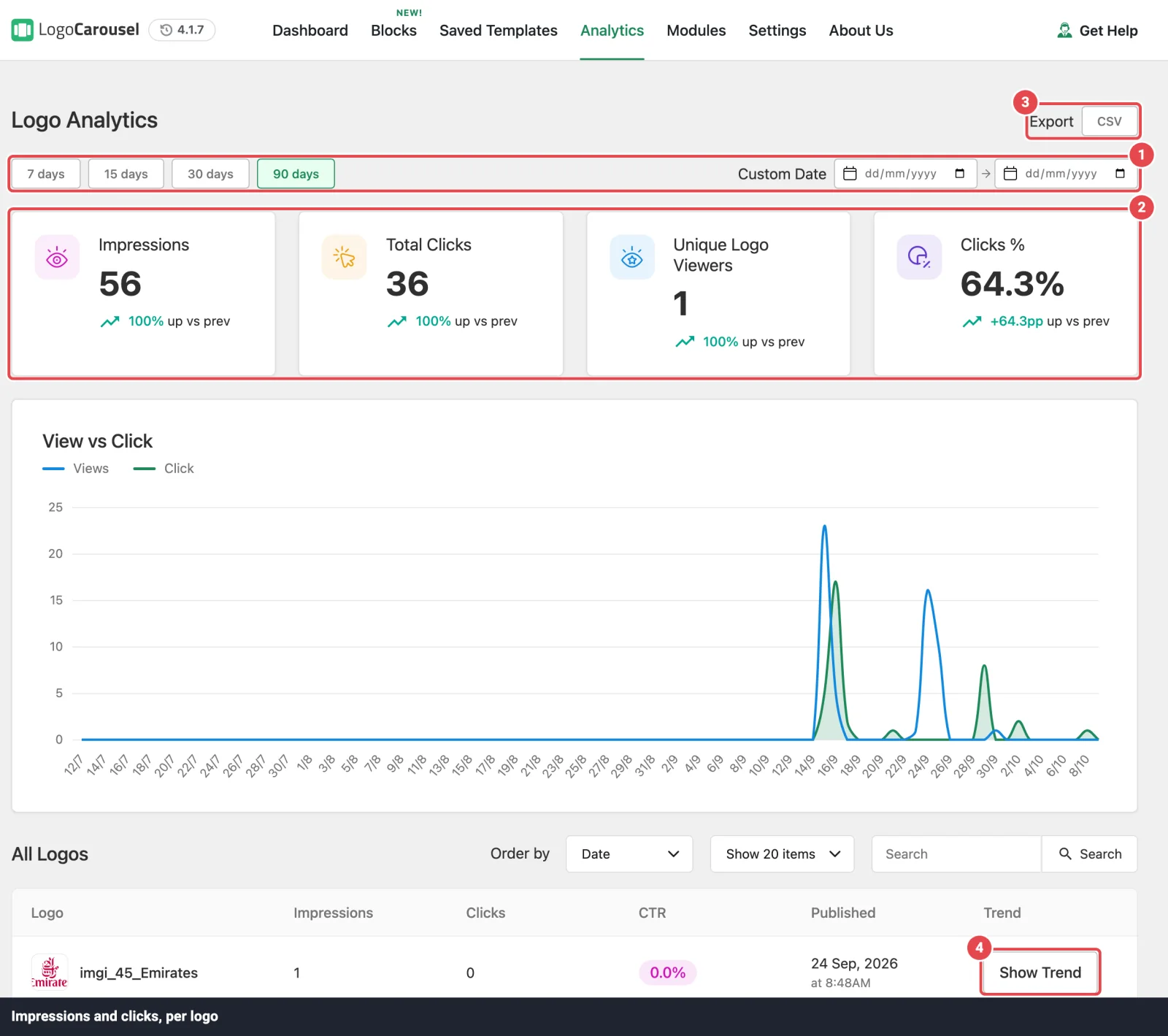Click the Unique Logo Viewers trend arrow icon
The height and width of the screenshot is (1036, 1168).
coord(685,342)
